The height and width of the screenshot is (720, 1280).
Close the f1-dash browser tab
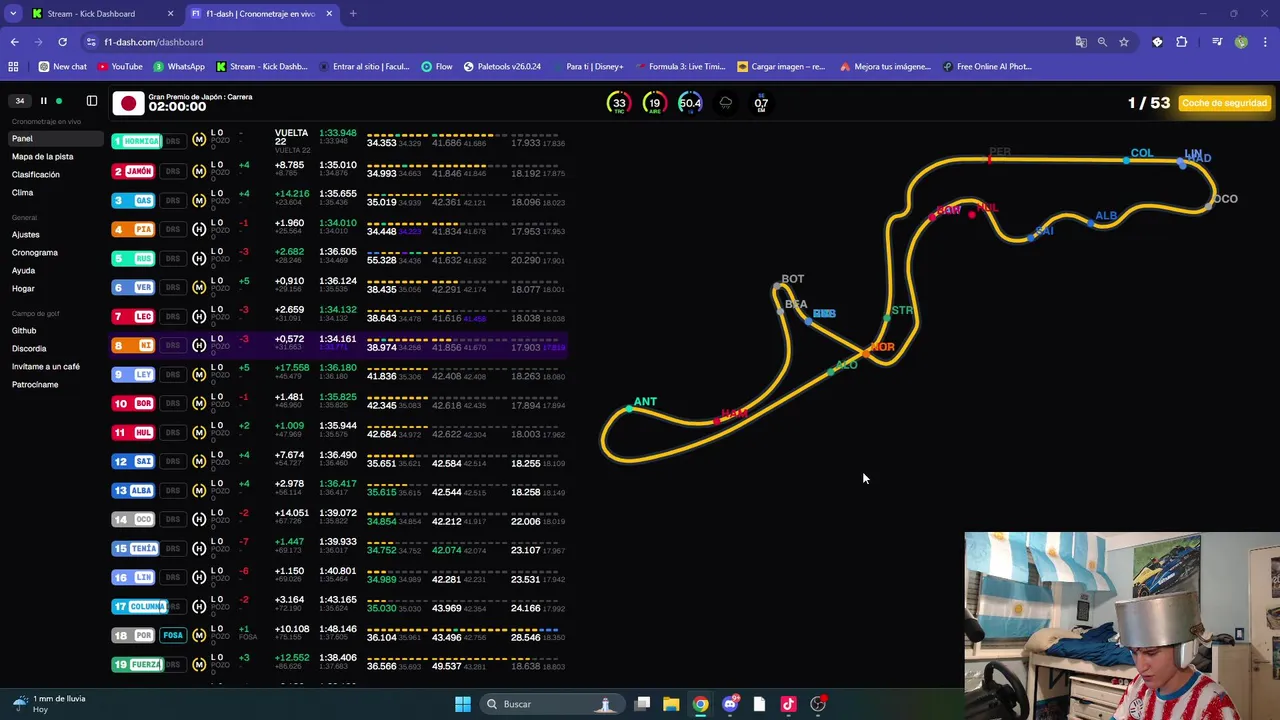[x=329, y=14]
